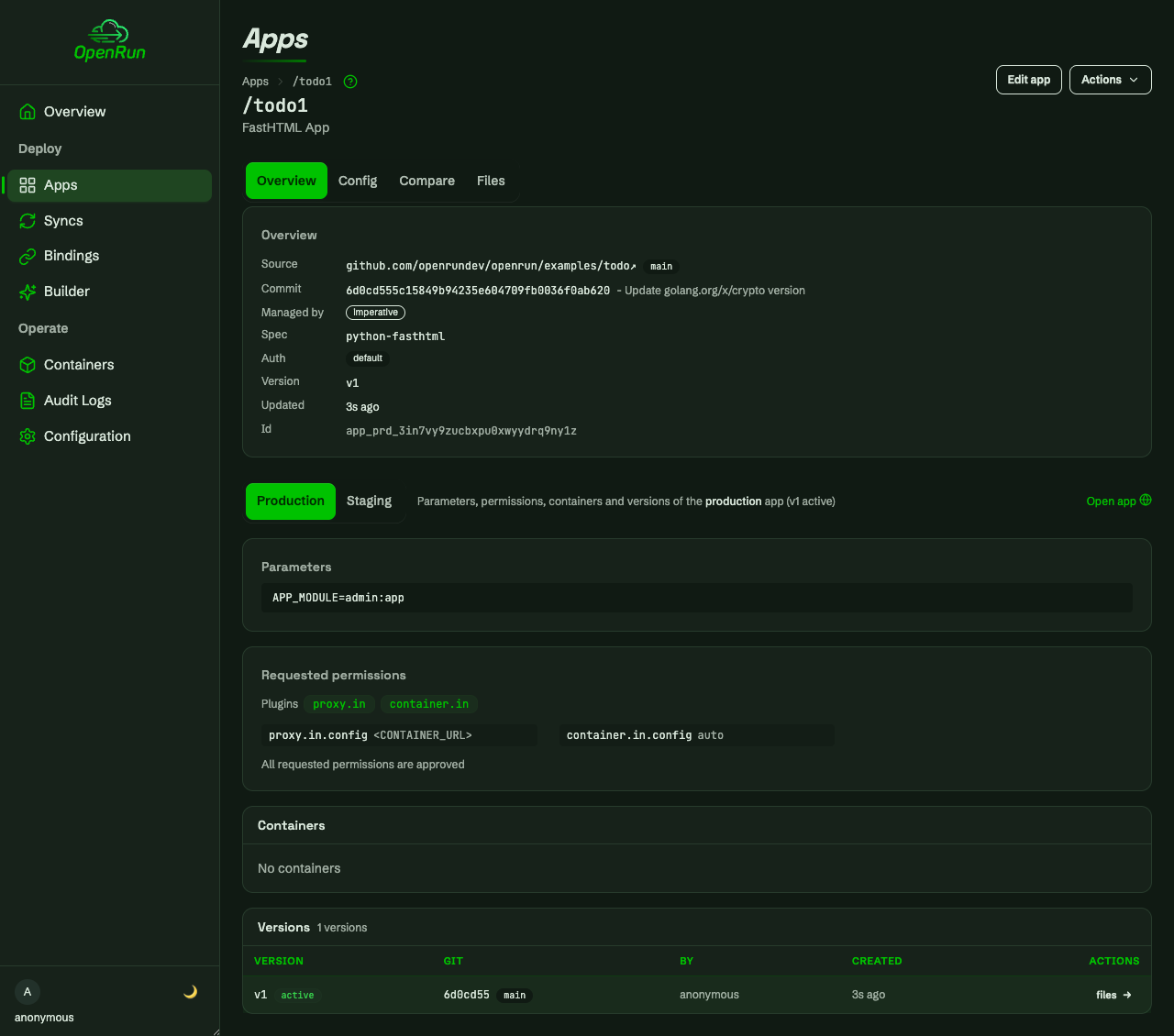Click the APP_MODULE=admin:app parameter
1174x1036 pixels.
point(697,598)
